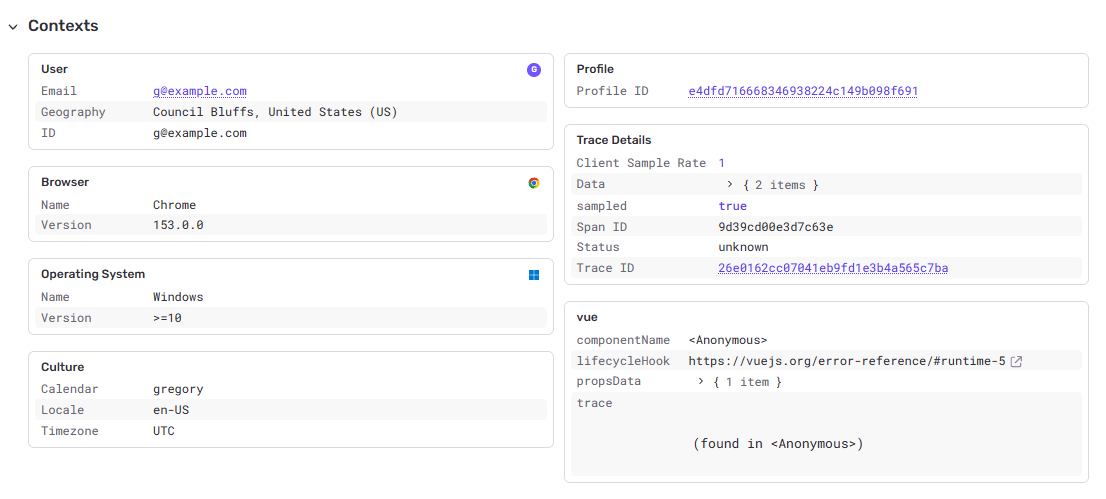
Task: Expand the Data 2 items row
Action: (730, 184)
